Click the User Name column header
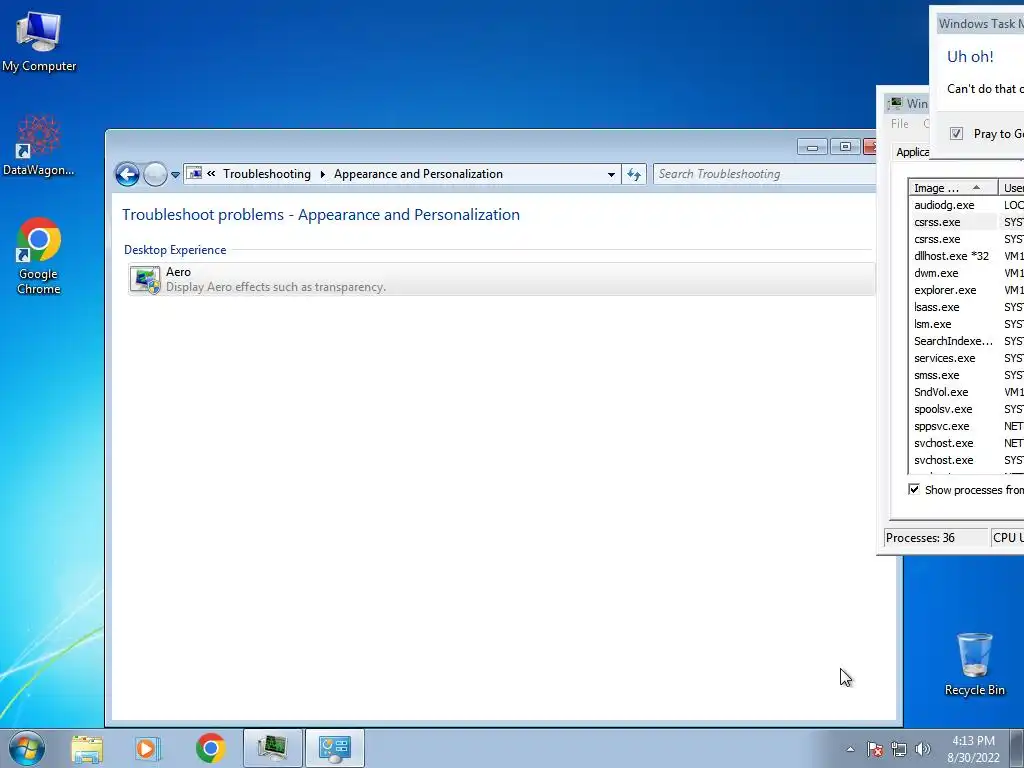 (1012, 188)
